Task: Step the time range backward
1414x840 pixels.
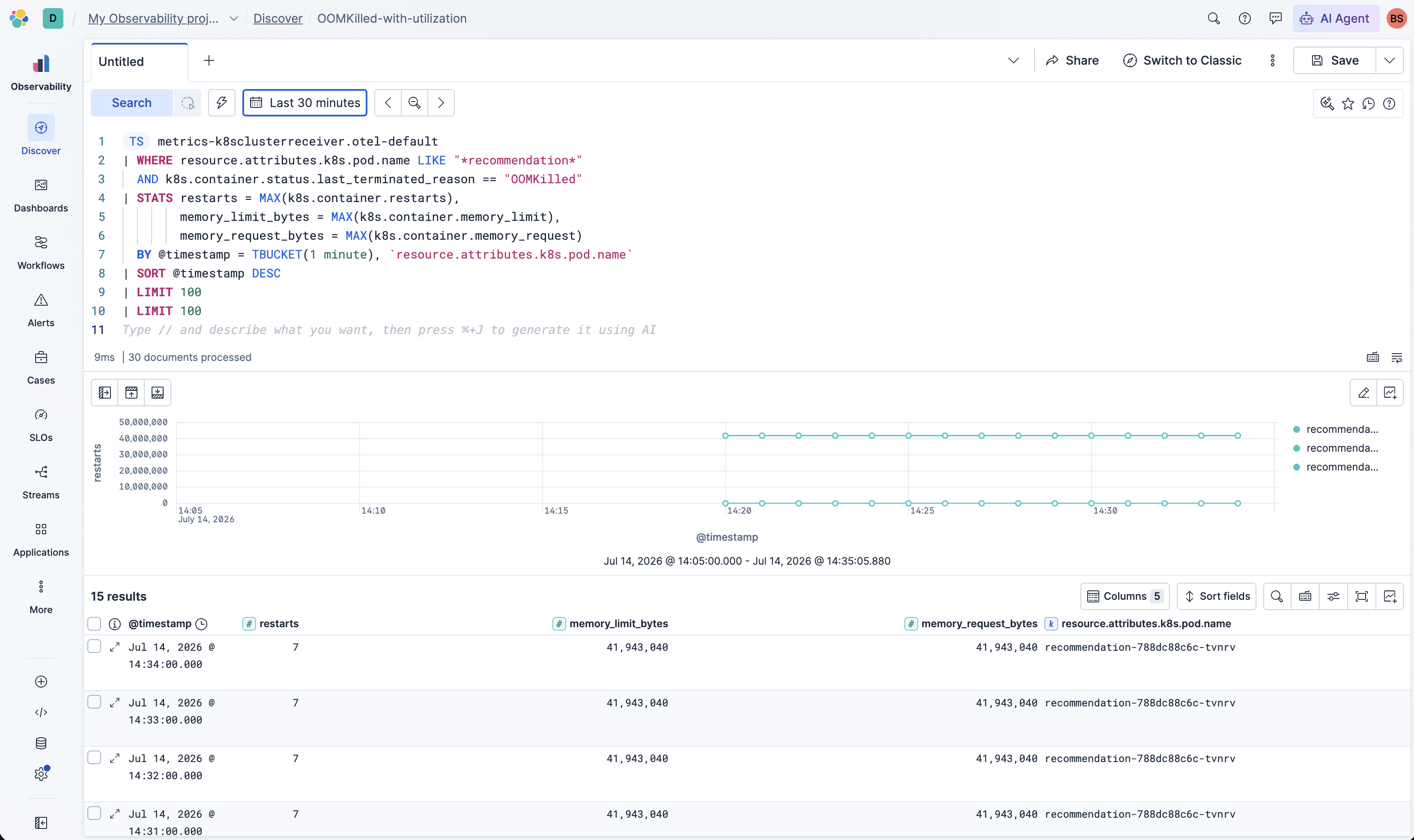Action: (x=388, y=102)
